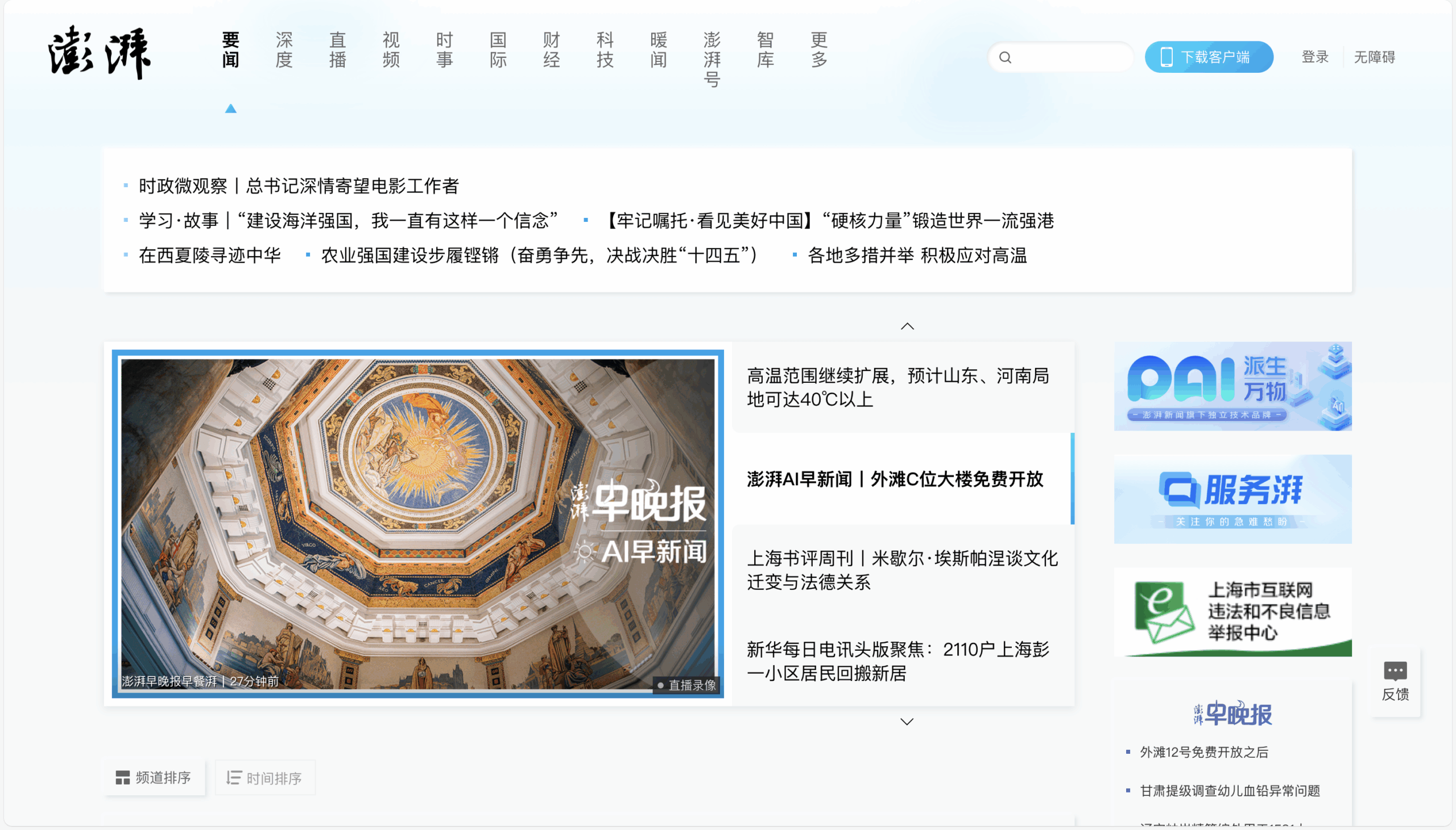This screenshot has height=830, width=1456.
Task: Open 在西夏陵寻迹中华 headline
Action: tap(210, 255)
